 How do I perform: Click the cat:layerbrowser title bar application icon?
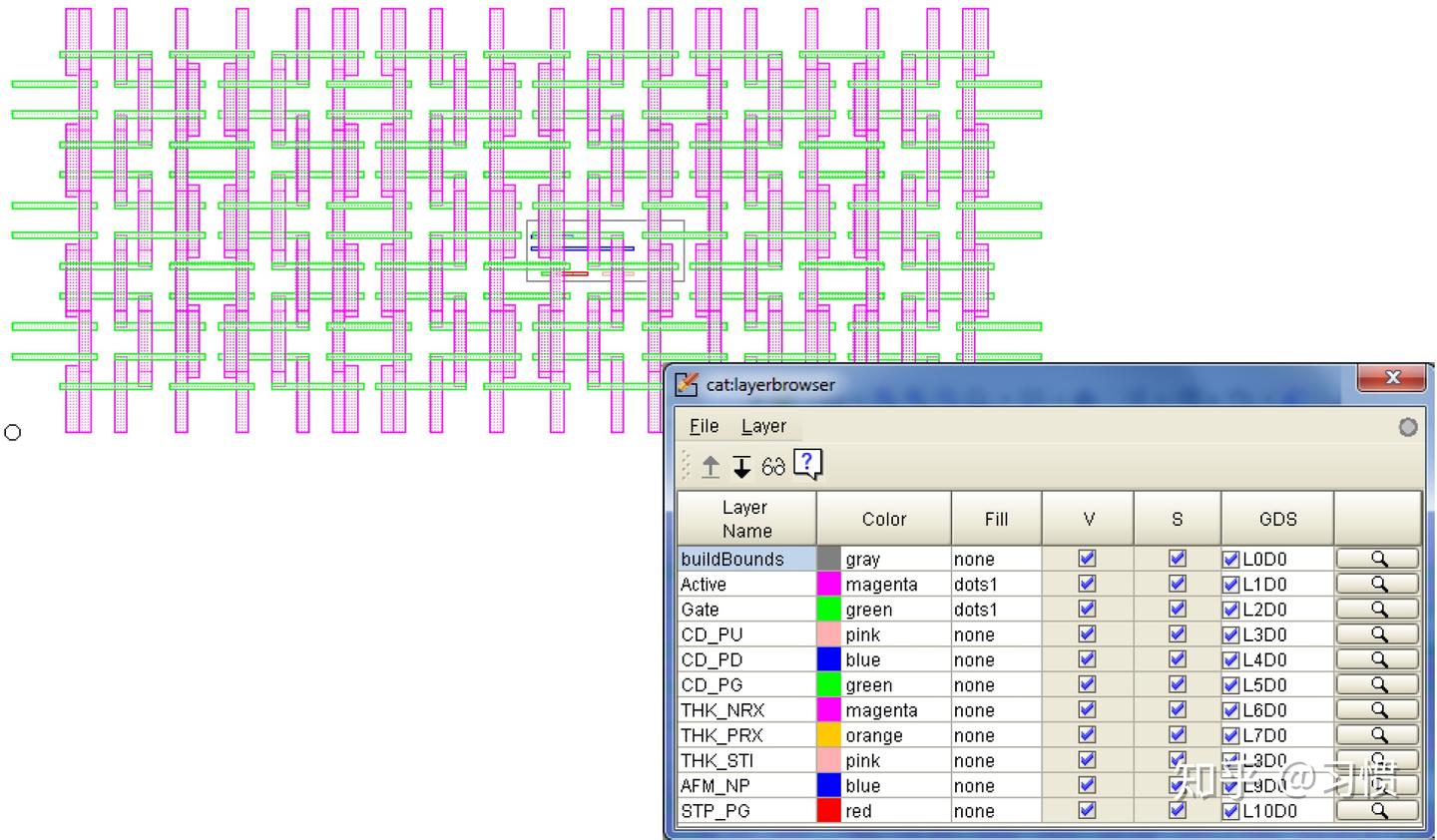pos(686,384)
